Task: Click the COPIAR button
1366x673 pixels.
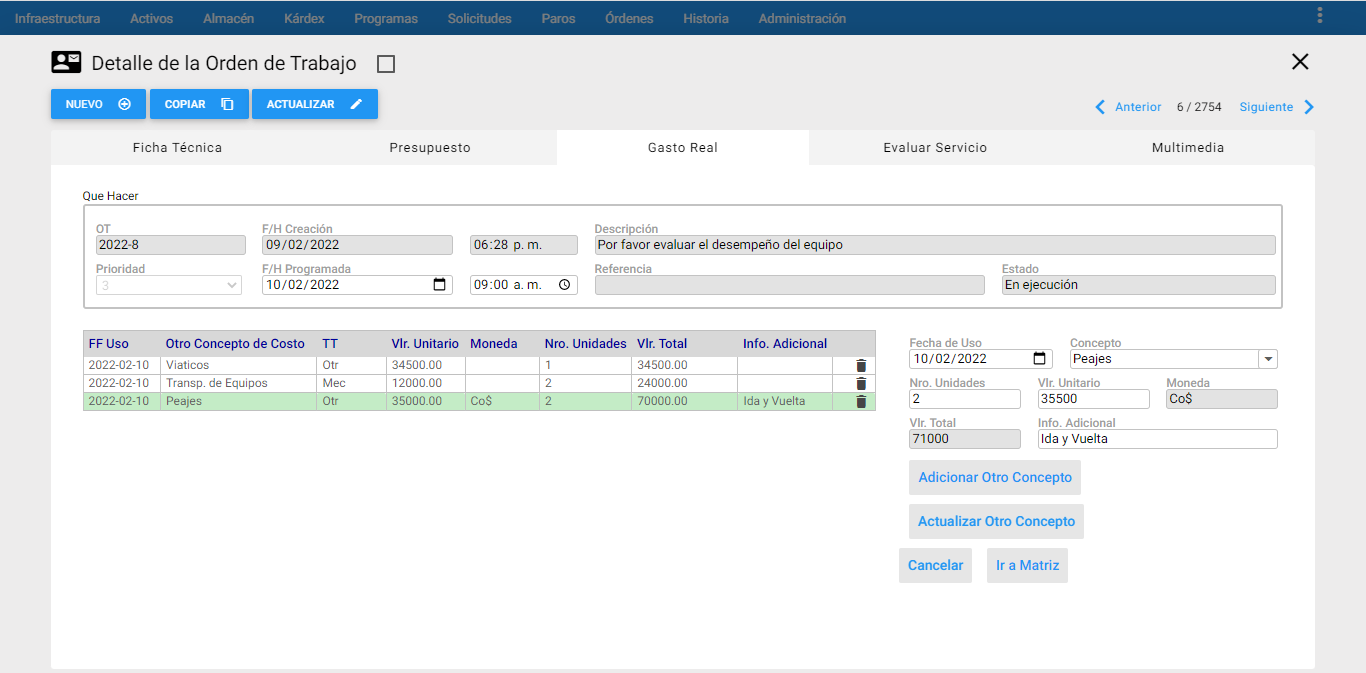Action: click(199, 104)
